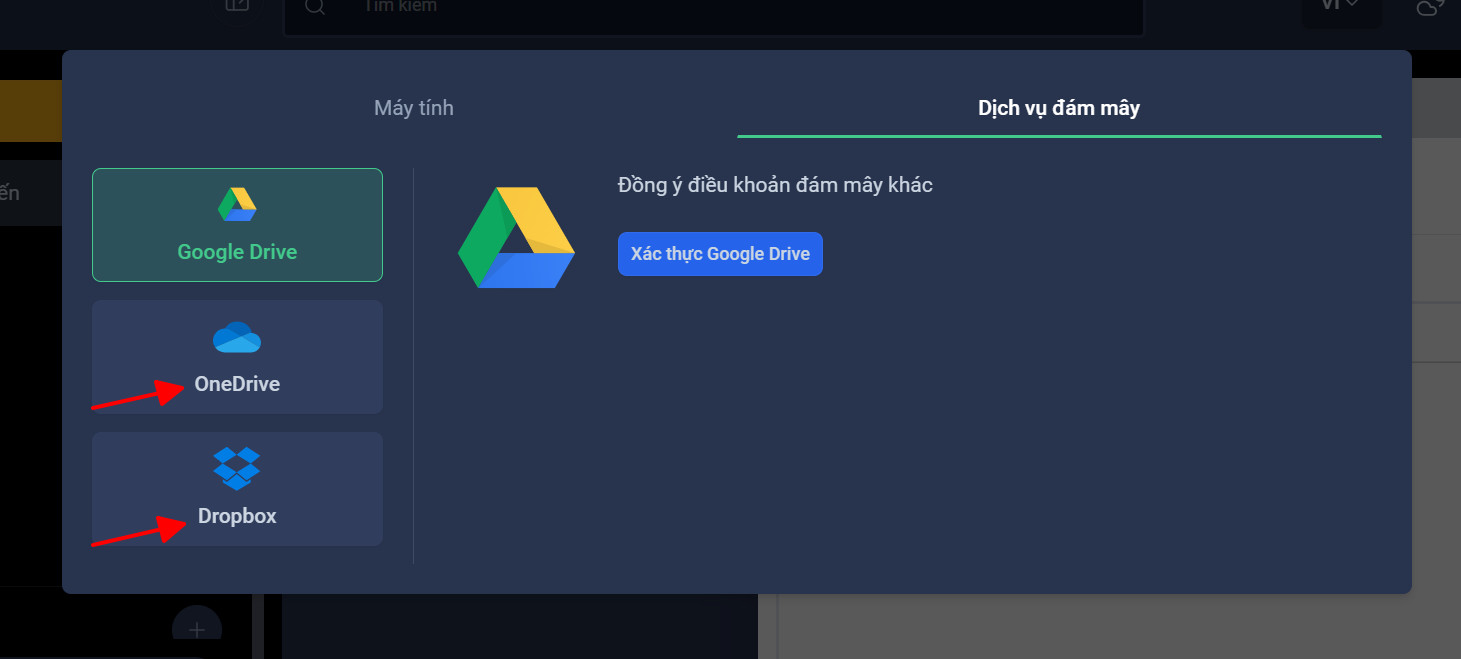Click the Dropbox box icon

[237, 468]
